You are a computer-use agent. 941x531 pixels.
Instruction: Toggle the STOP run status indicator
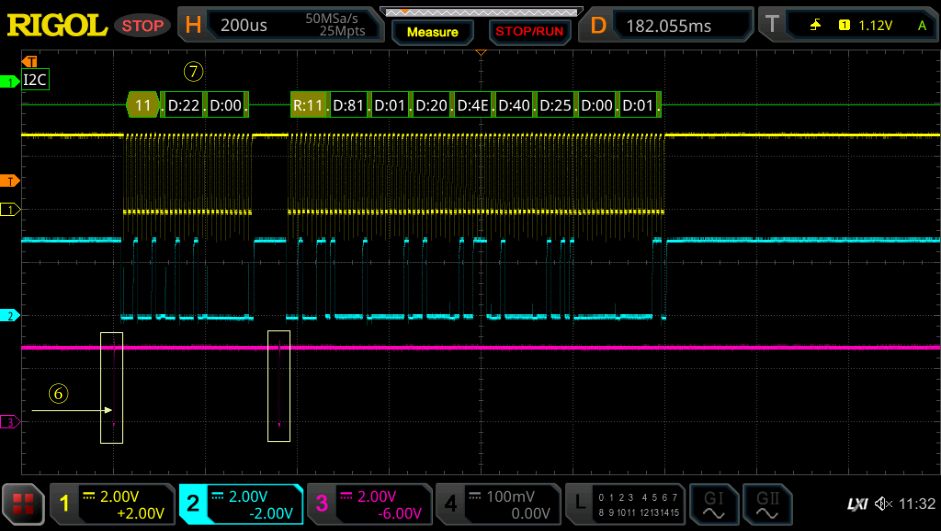pyautogui.click(x=142, y=25)
